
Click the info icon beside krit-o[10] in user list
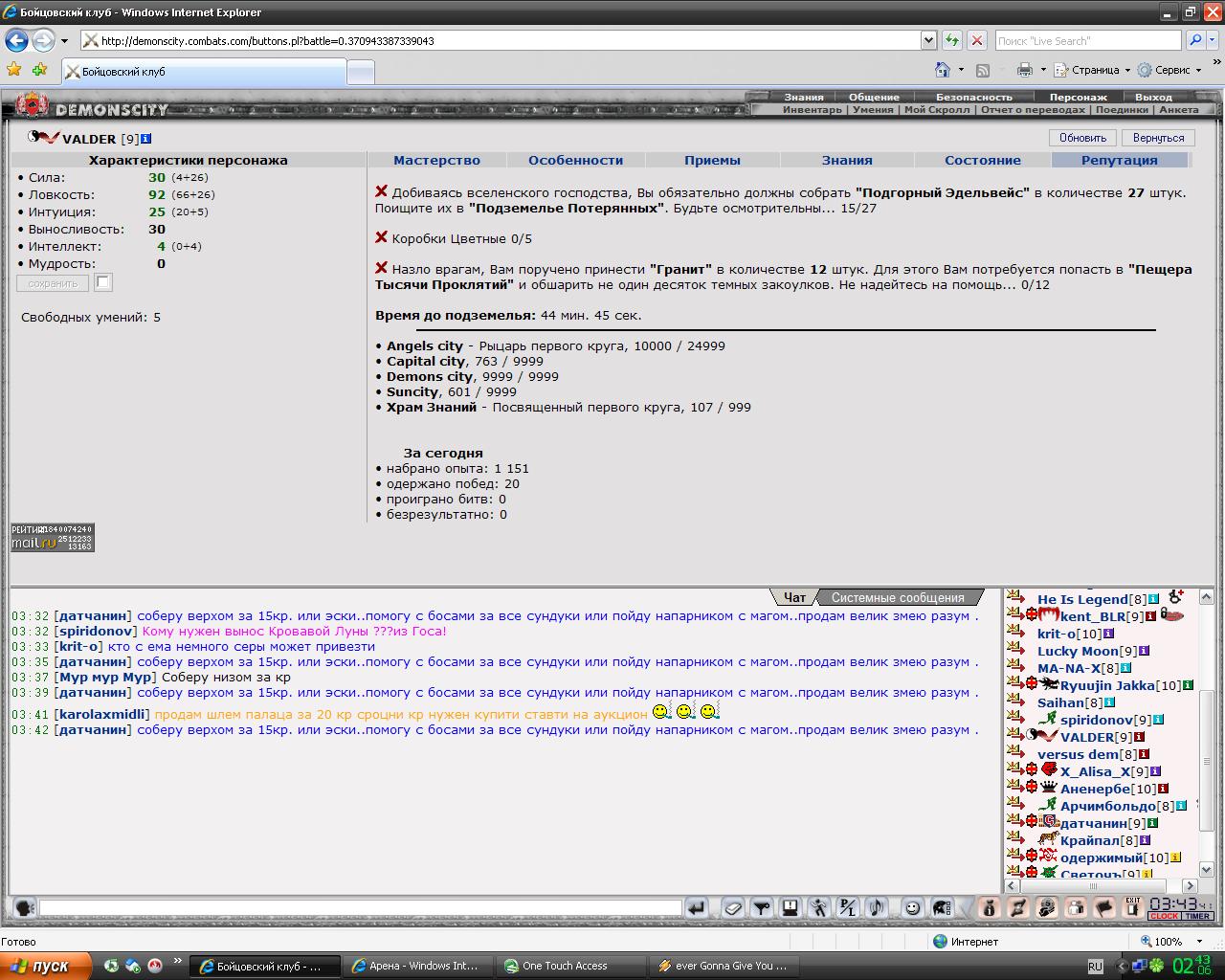point(1109,634)
